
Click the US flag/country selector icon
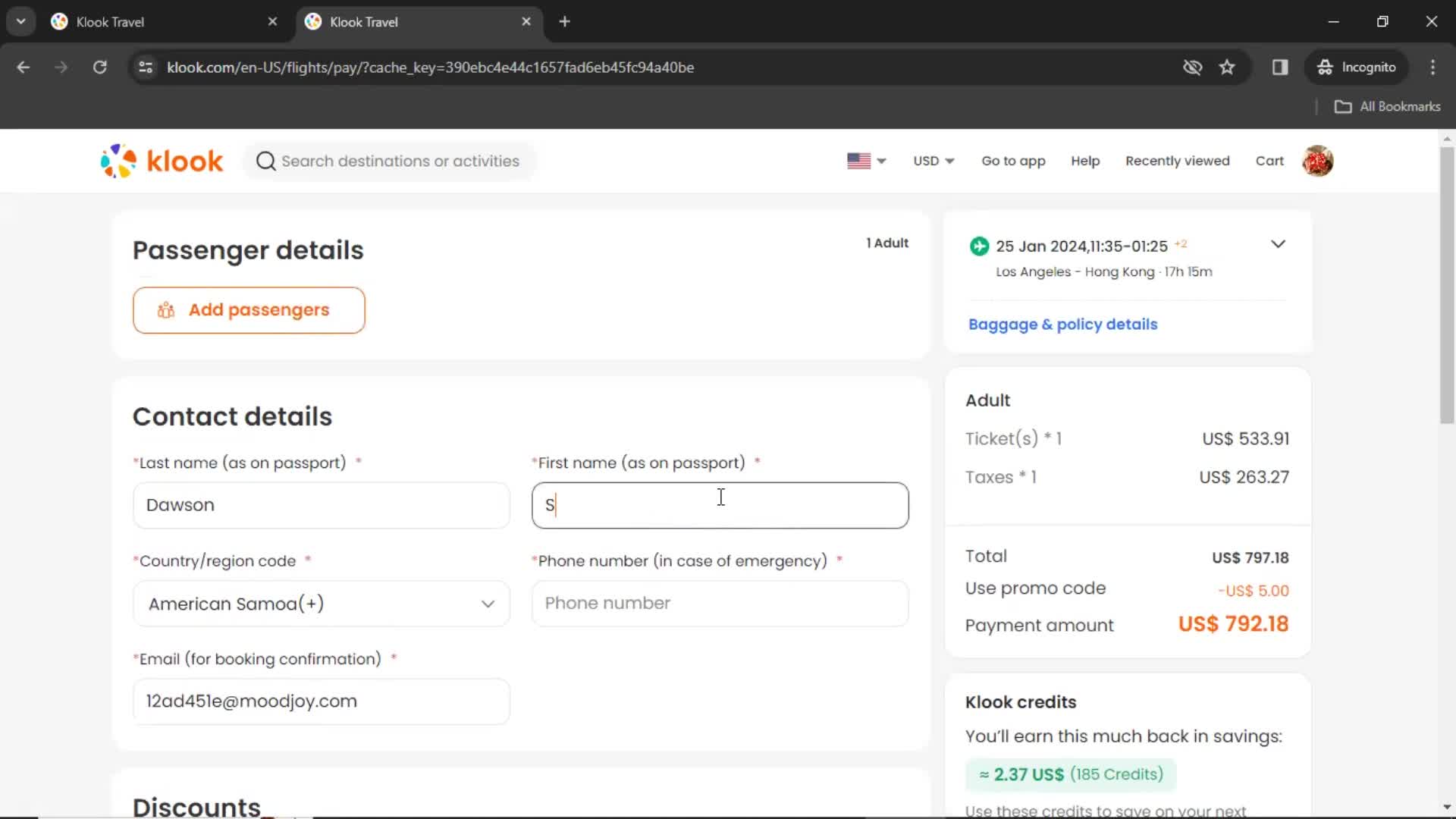pyautogui.click(x=864, y=161)
